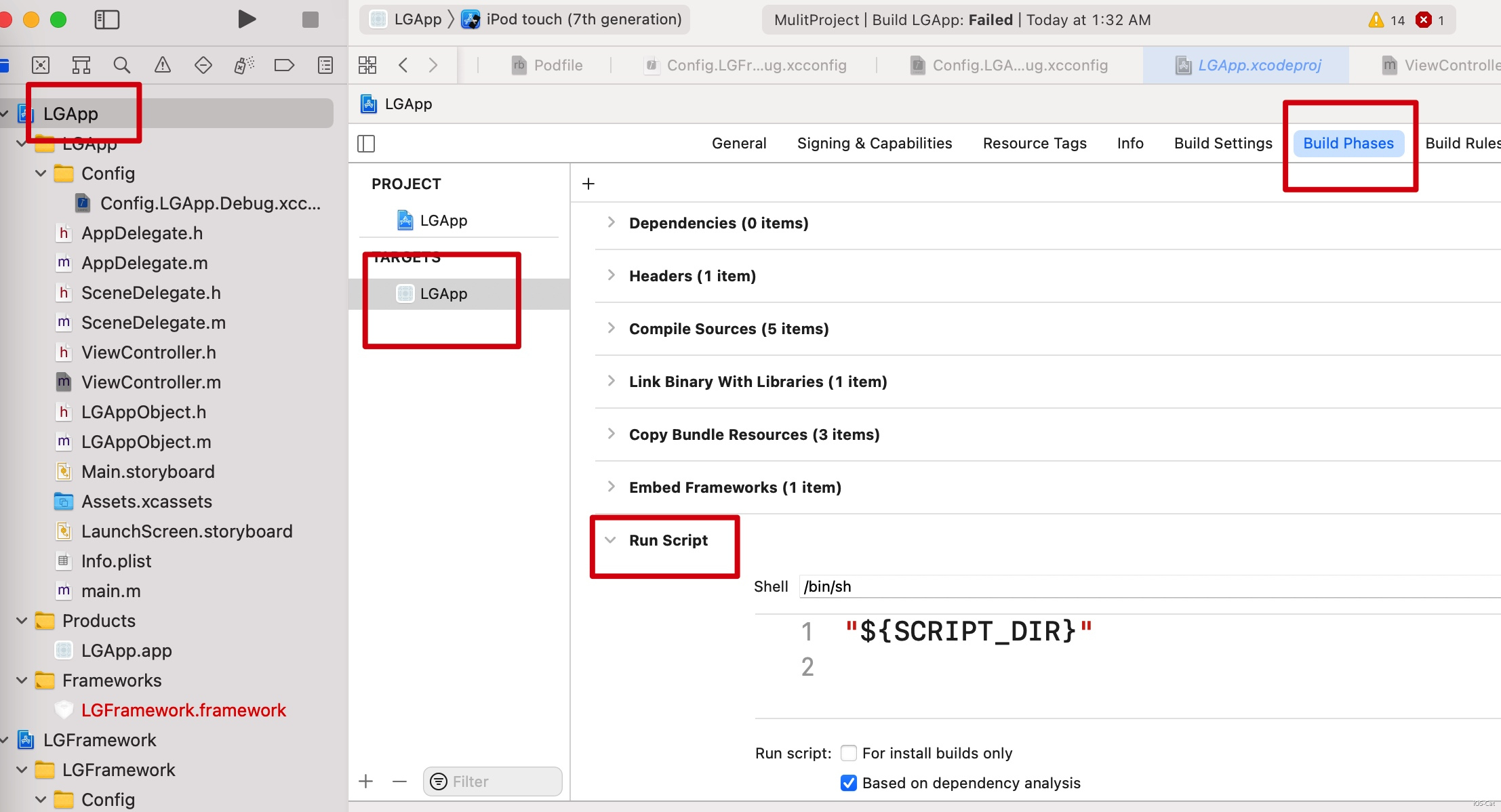Run the build with the play button
The image size is (1501, 812).
click(x=247, y=19)
